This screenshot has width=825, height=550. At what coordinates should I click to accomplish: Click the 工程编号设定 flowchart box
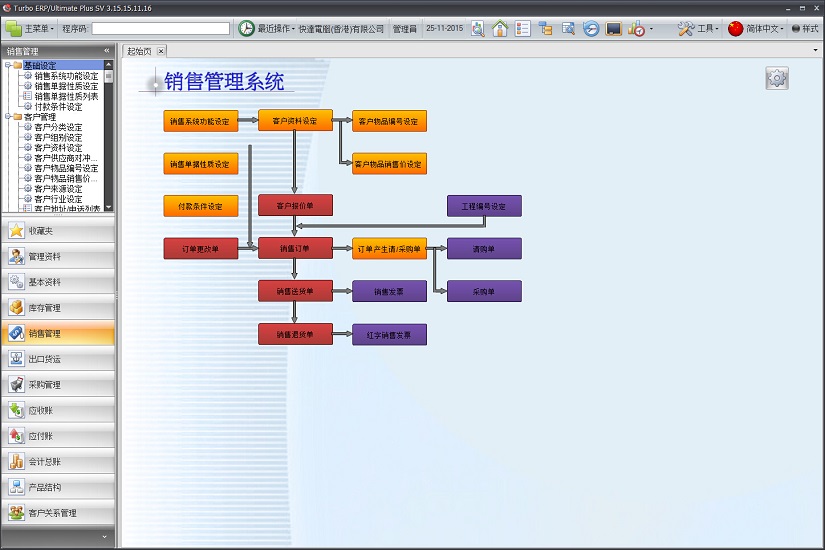484,206
